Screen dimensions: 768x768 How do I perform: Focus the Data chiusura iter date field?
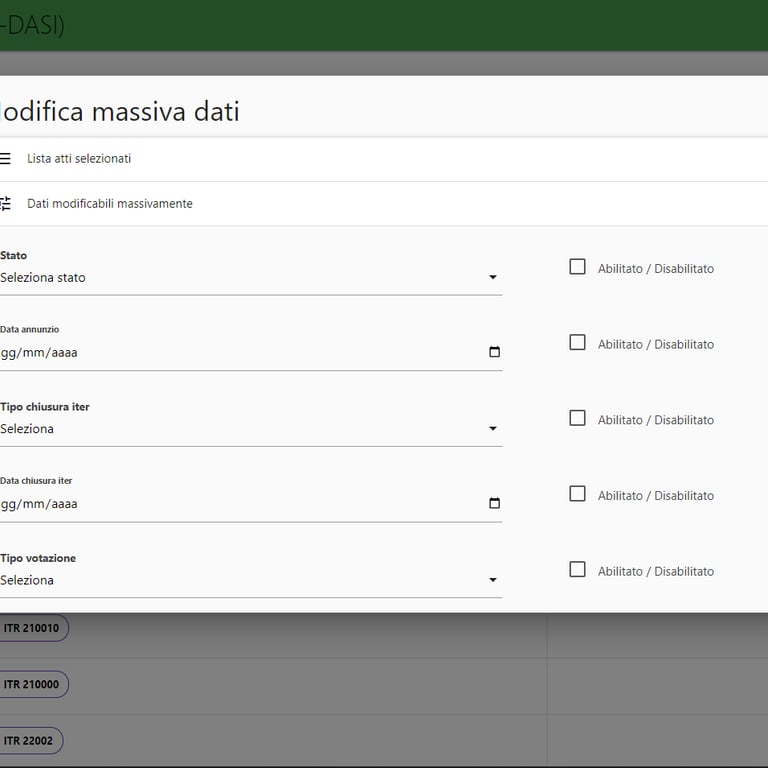[251, 504]
